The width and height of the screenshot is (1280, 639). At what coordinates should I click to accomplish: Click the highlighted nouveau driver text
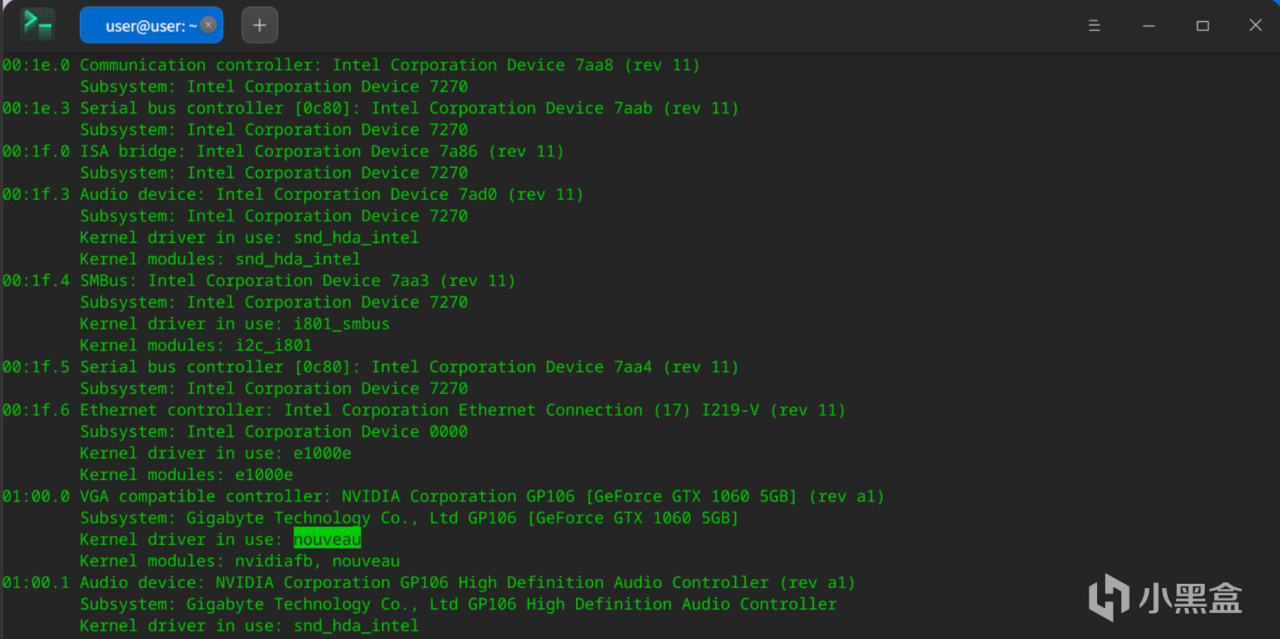[327, 539]
